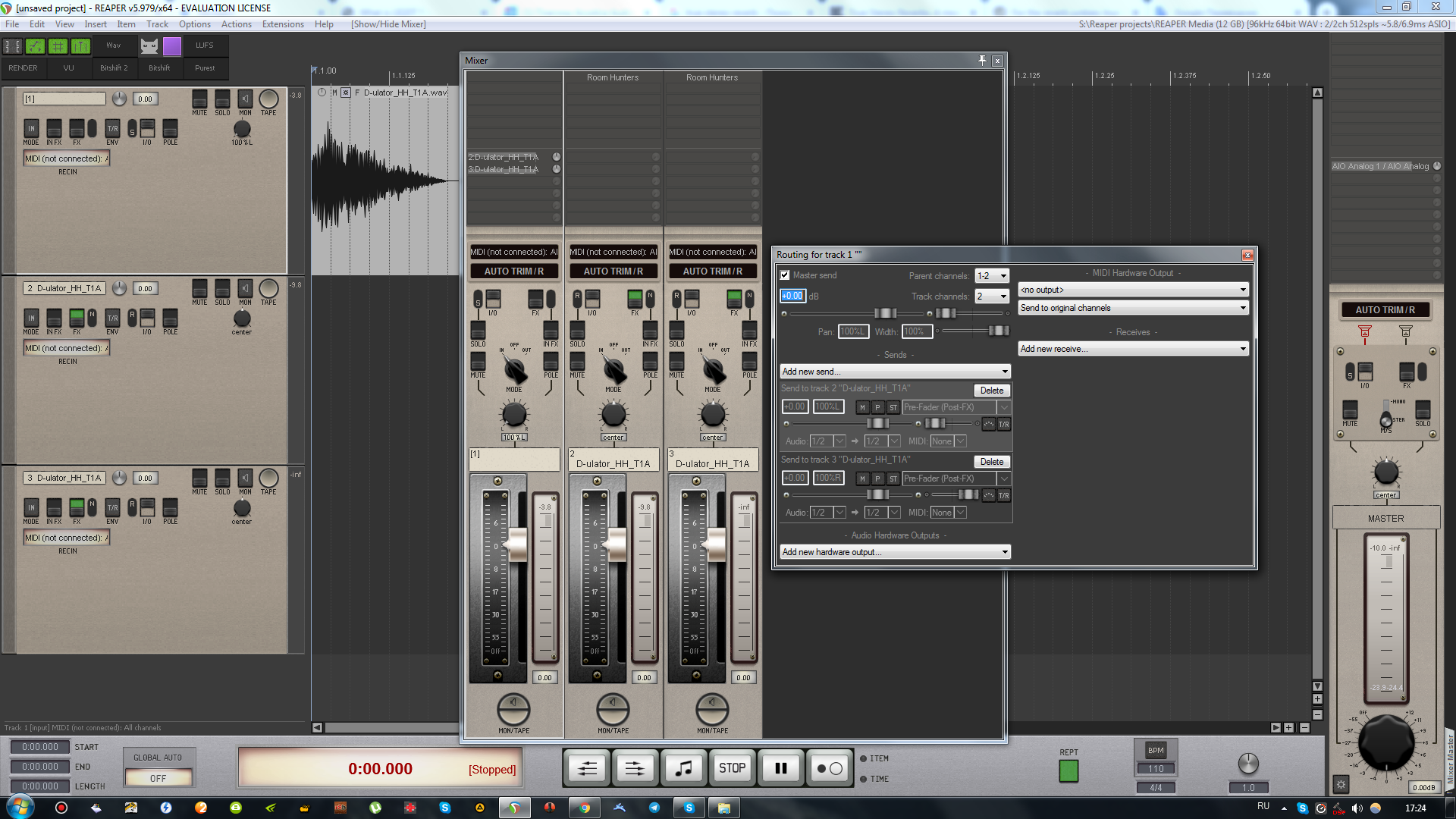Image resolution: width=1456 pixels, height=819 pixels.
Task: Mute track 3 in track panel
Action: coord(199,479)
